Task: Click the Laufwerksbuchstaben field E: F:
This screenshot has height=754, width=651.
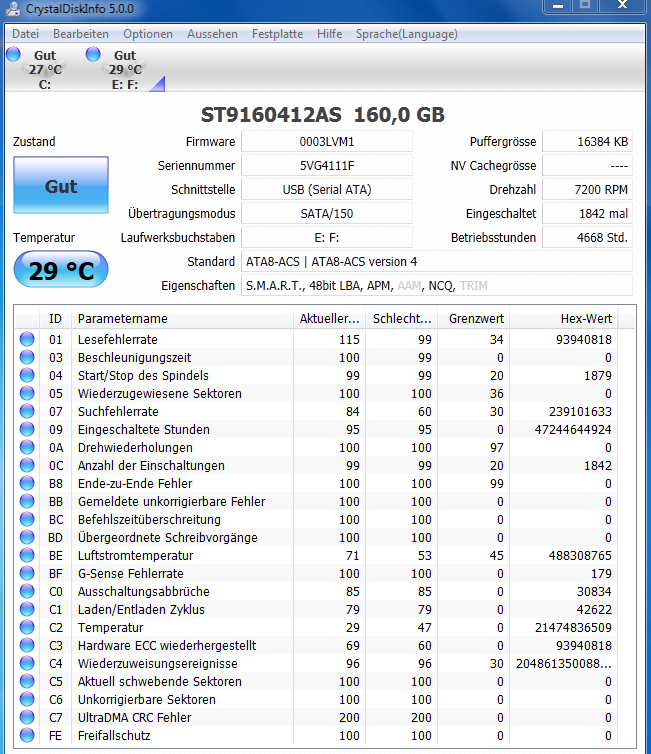Action: (327, 238)
